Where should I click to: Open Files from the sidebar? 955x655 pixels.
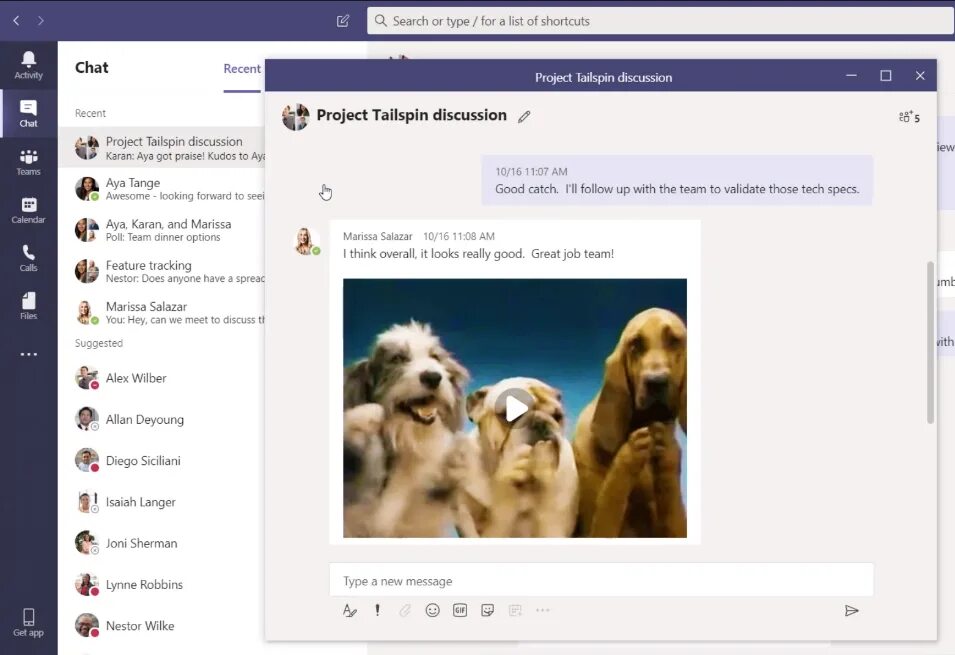click(29, 306)
